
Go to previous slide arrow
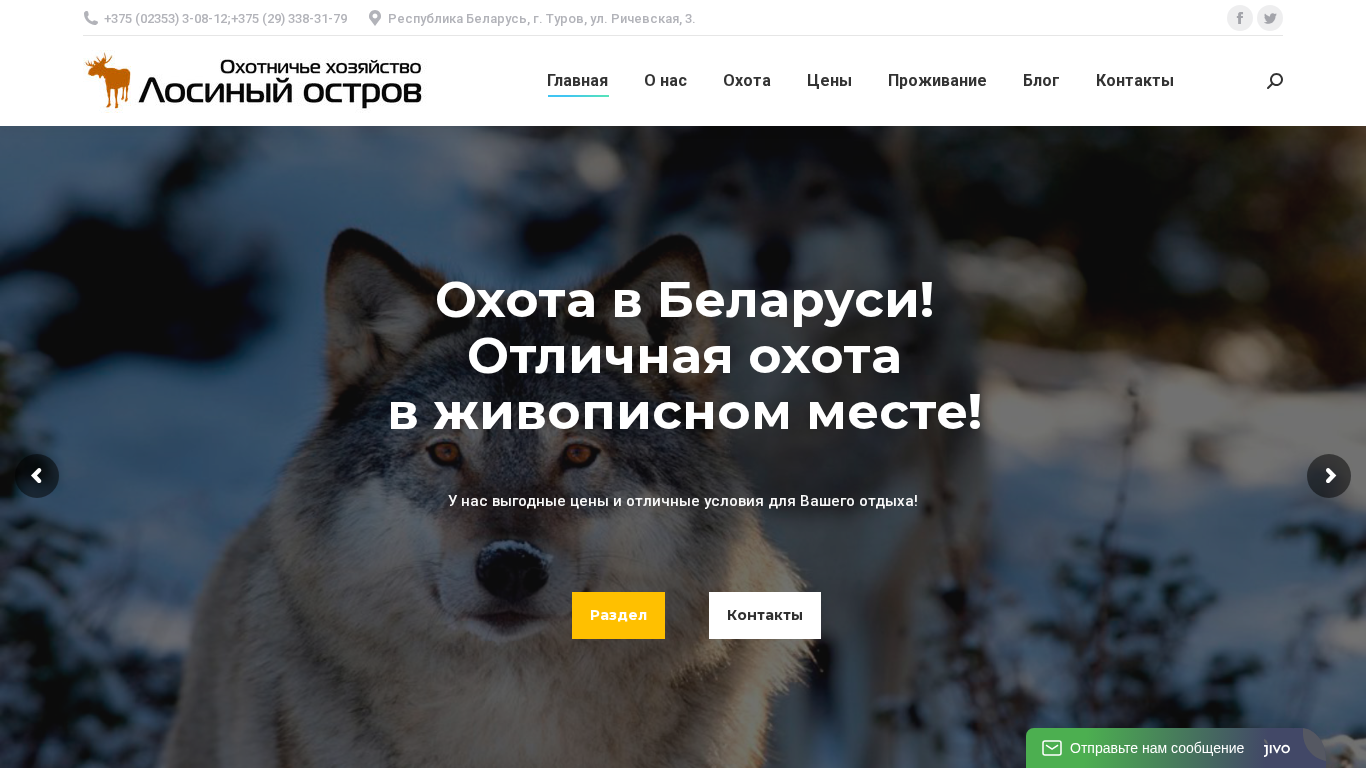(x=37, y=476)
